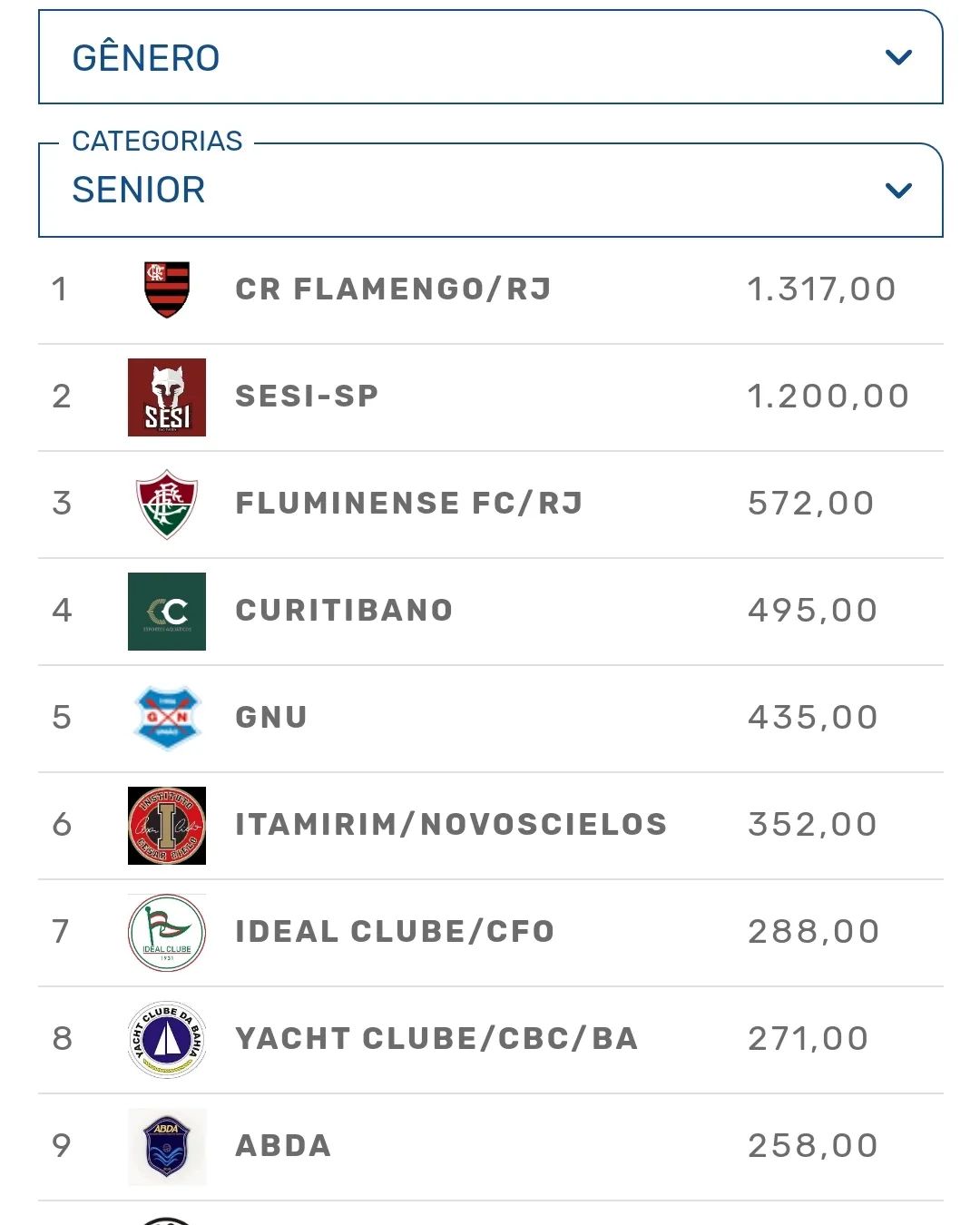Select the SESI-SP team name
The image size is (980, 1225).
307,397
